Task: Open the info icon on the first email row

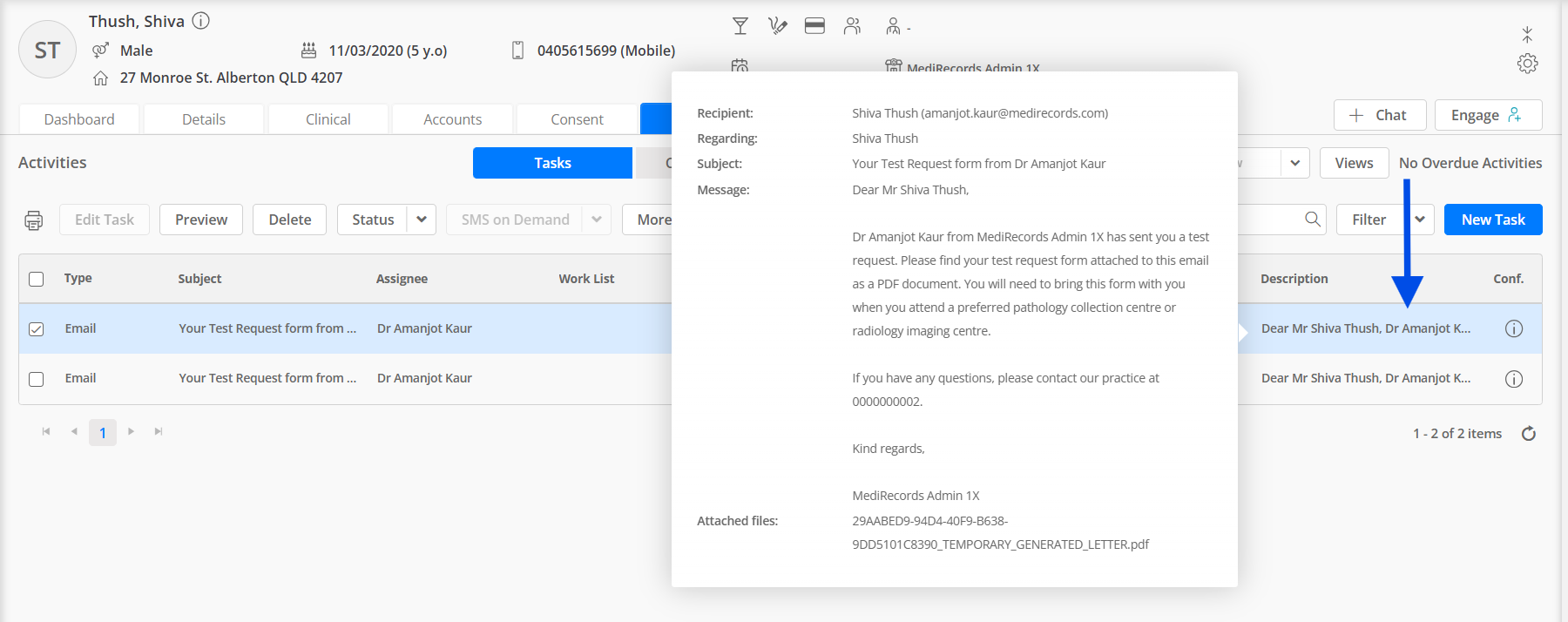Action: pyautogui.click(x=1514, y=328)
